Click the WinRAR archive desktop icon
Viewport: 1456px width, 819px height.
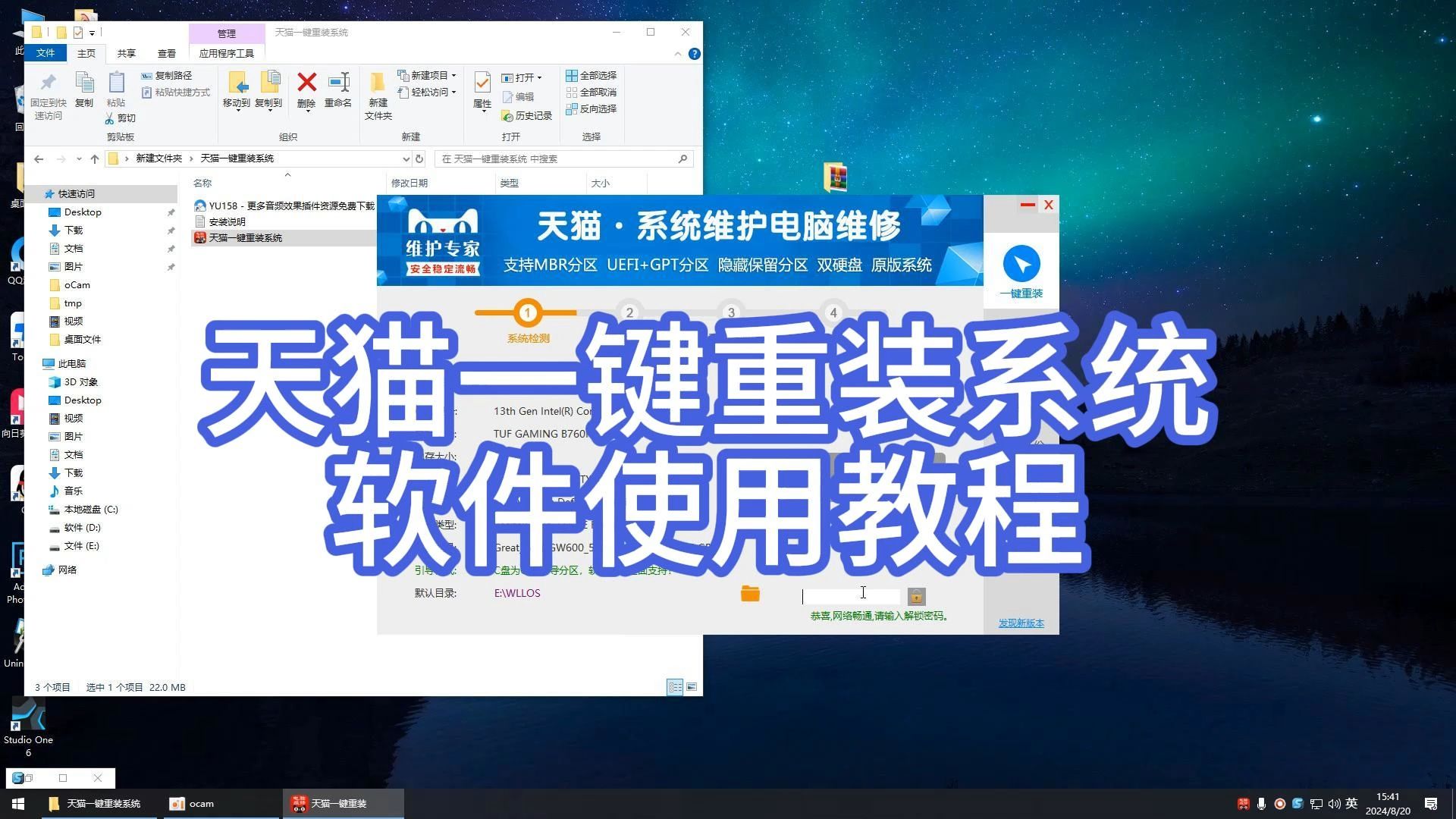point(835,177)
